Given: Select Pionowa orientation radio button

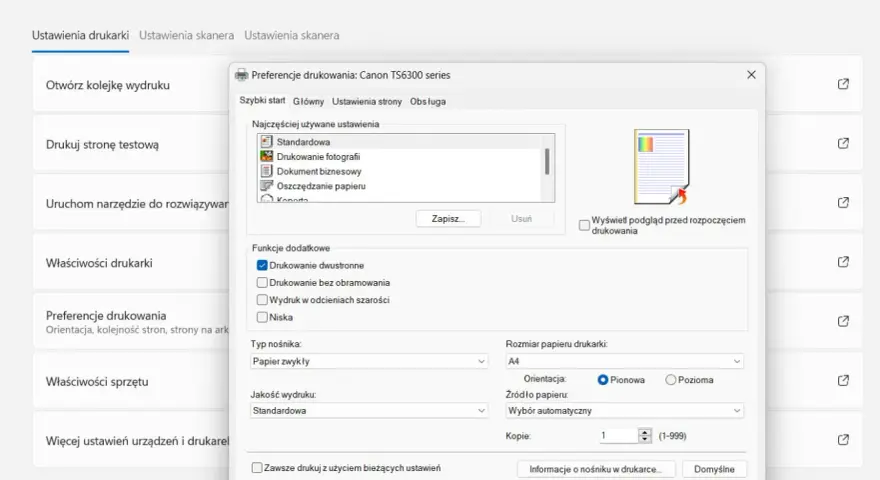Looking at the screenshot, I should click(603, 380).
